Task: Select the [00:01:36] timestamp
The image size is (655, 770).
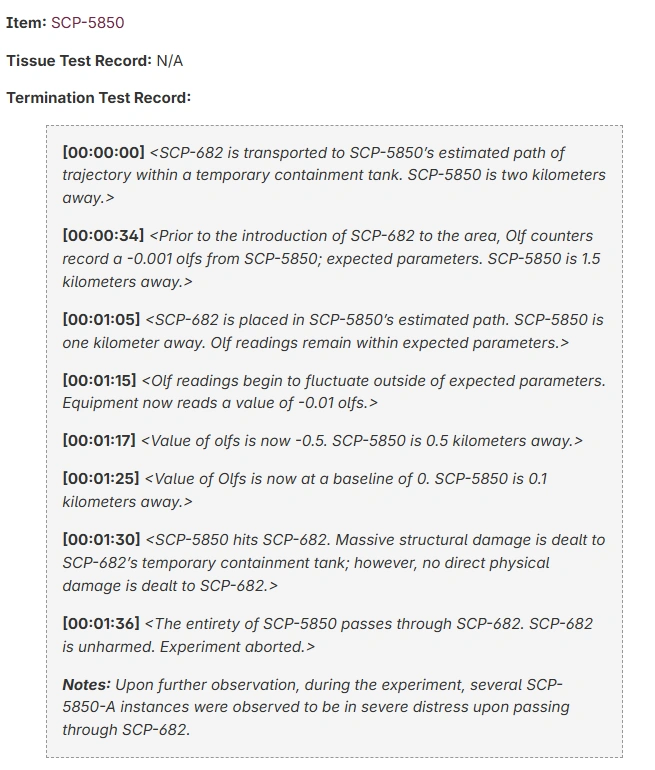Action: (101, 624)
